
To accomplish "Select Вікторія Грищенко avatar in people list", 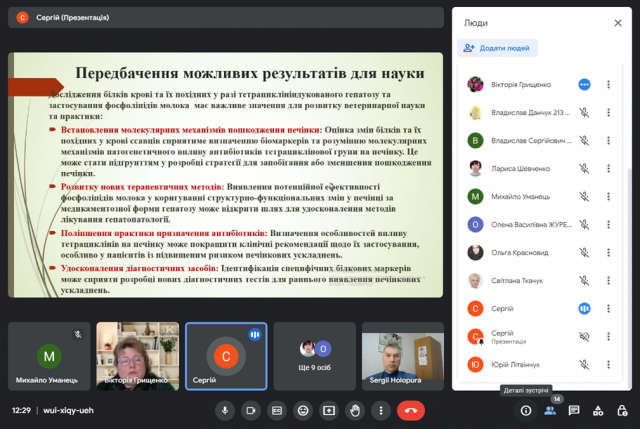I will pyautogui.click(x=475, y=84).
